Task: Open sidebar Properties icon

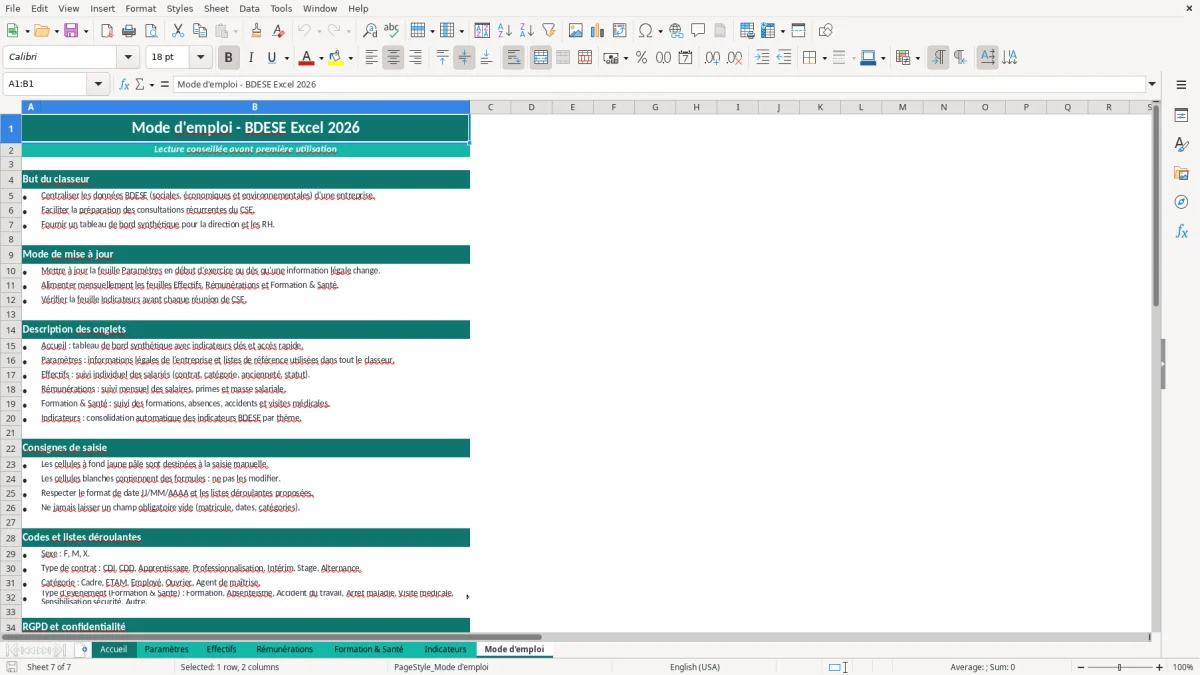Action: [1181, 116]
